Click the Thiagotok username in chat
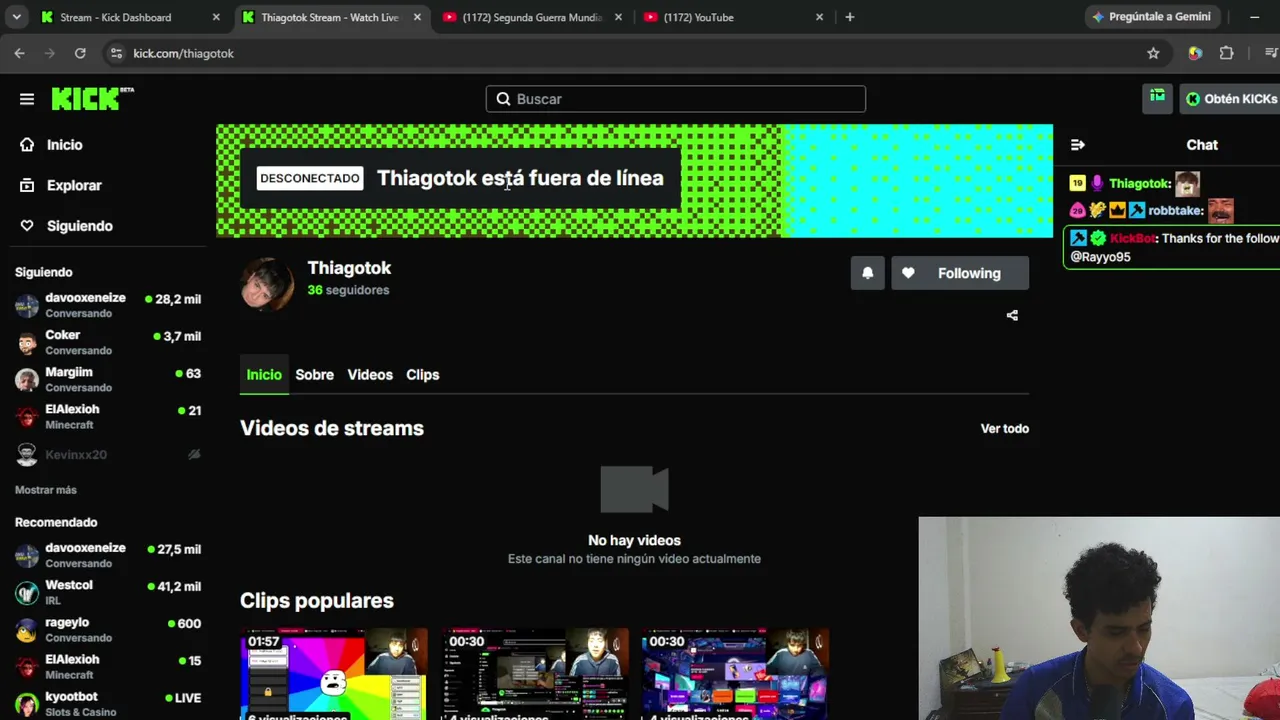This screenshot has height=720, width=1280. coord(1139,184)
